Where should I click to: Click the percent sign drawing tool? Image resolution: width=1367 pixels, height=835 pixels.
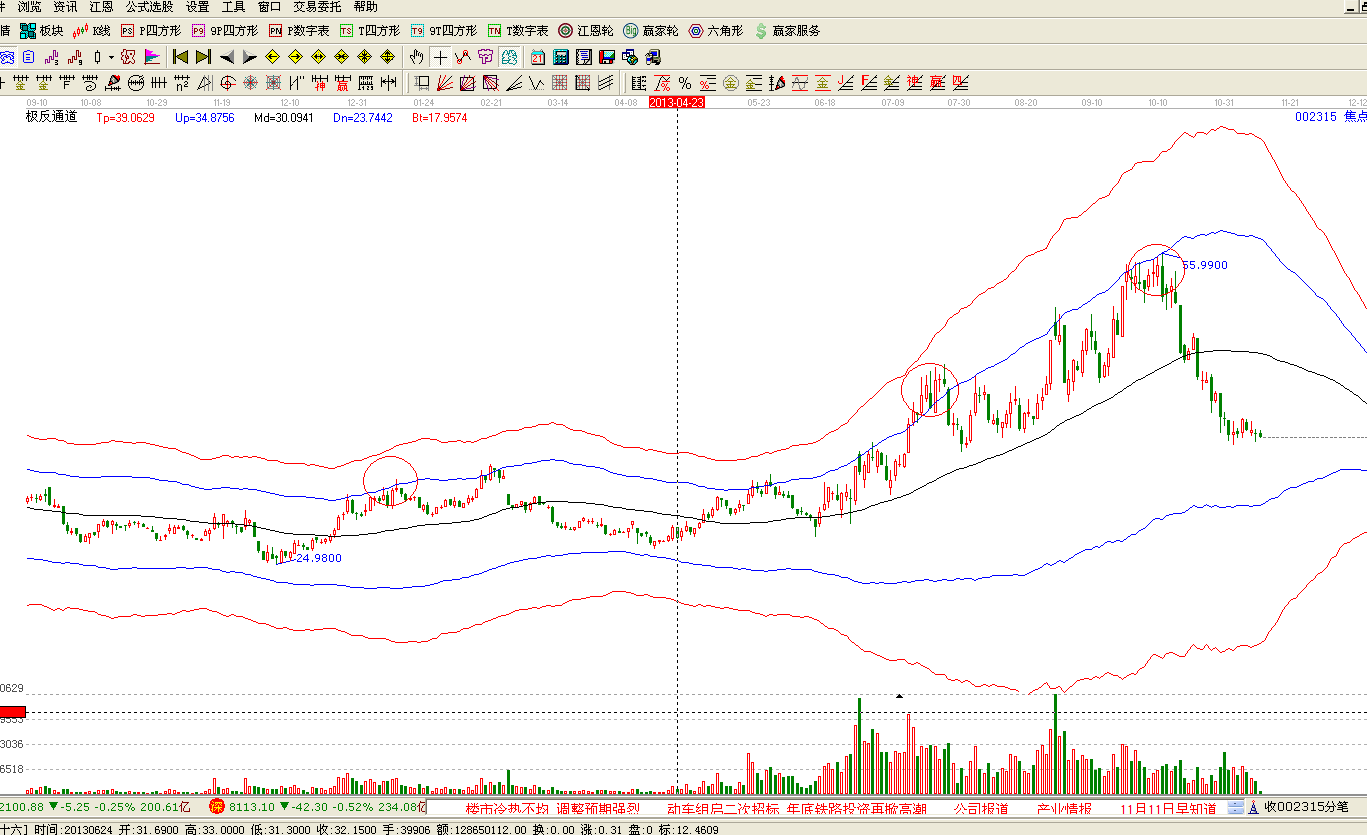[x=685, y=83]
